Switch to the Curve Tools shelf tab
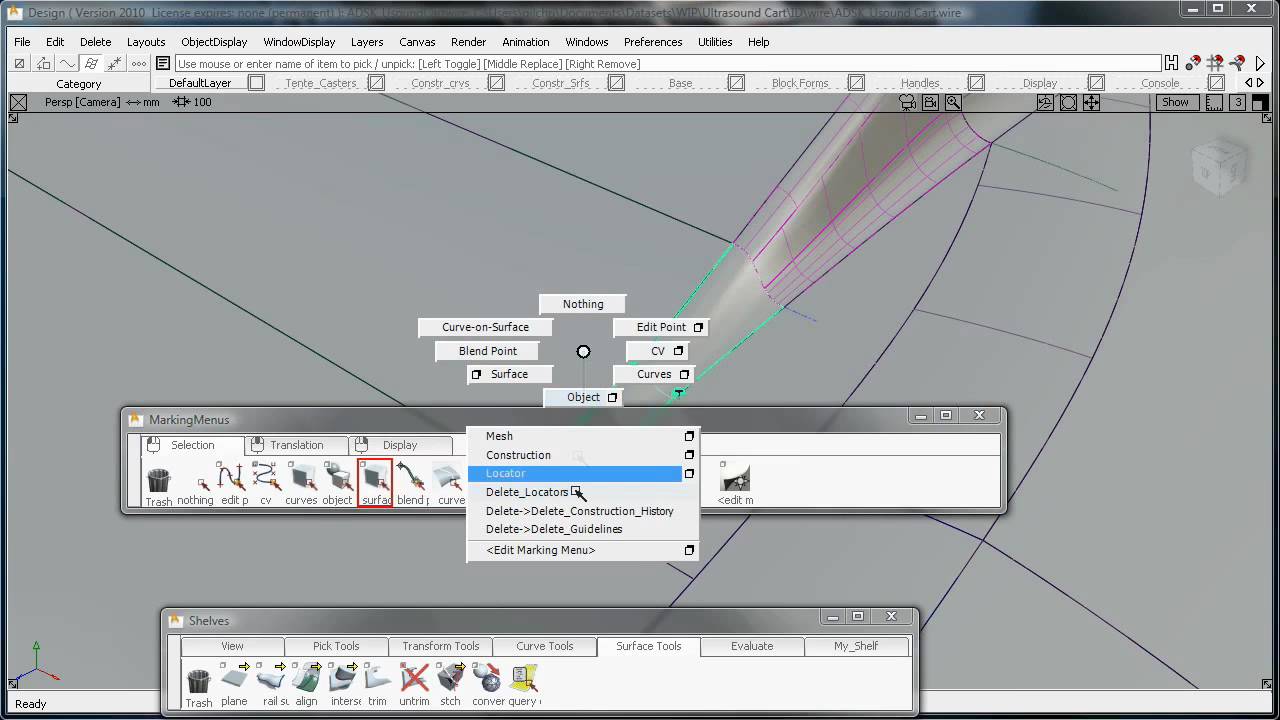Image resolution: width=1280 pixels, height=720 pixels. 545,646
